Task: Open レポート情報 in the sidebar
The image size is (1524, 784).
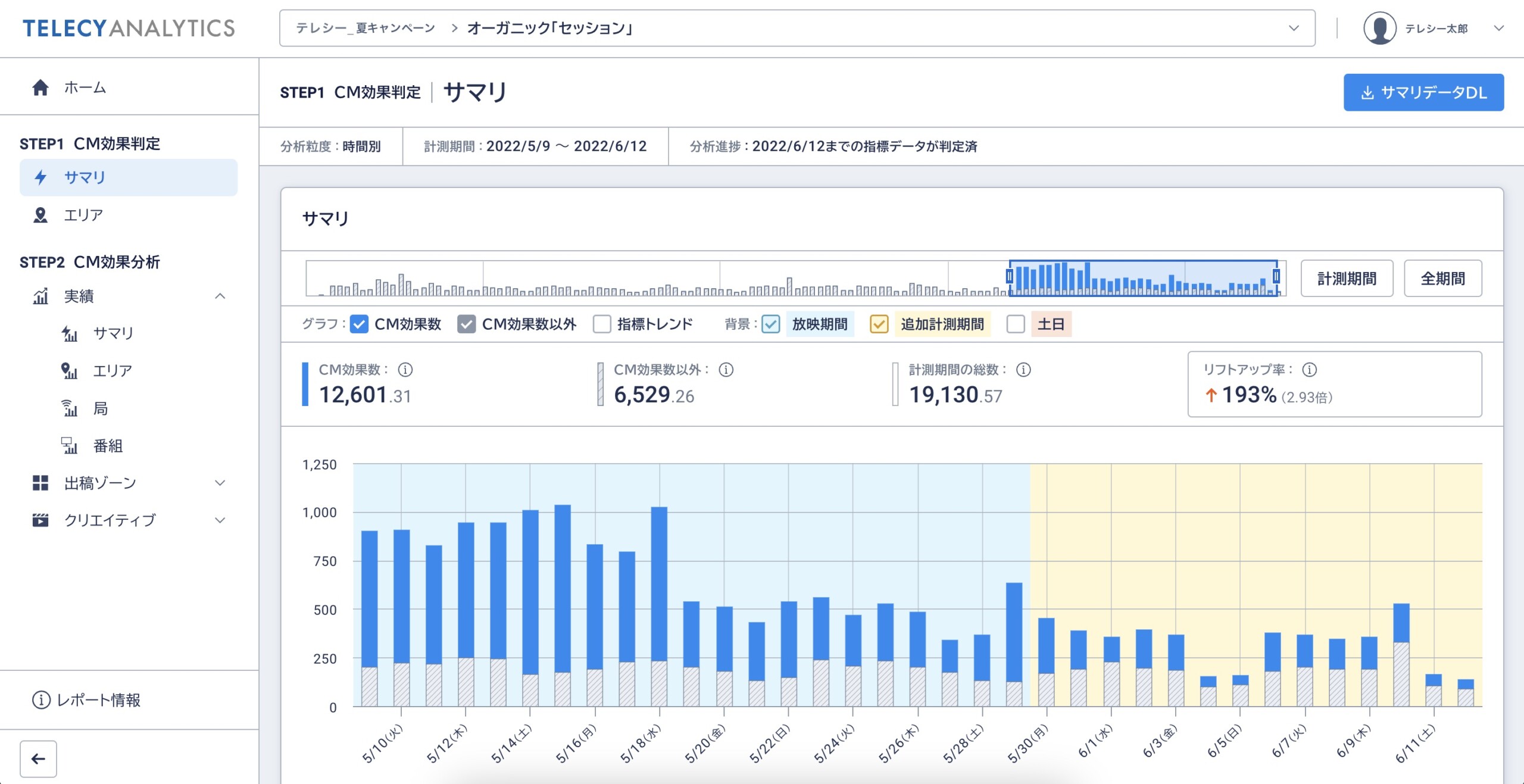Action: click(87, 700)
